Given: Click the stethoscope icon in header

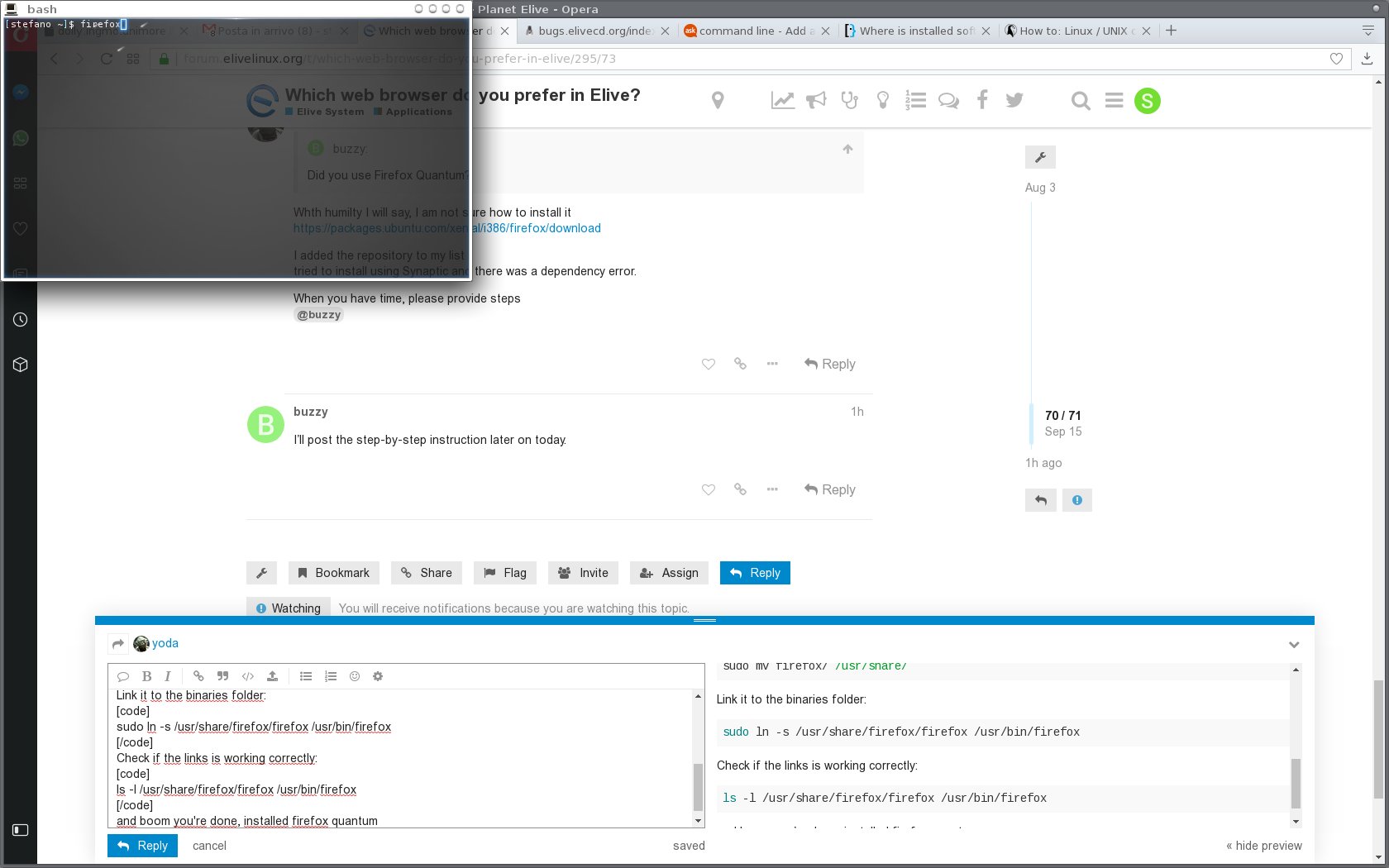Looking at the screenshot, I should tap(849, 100).
